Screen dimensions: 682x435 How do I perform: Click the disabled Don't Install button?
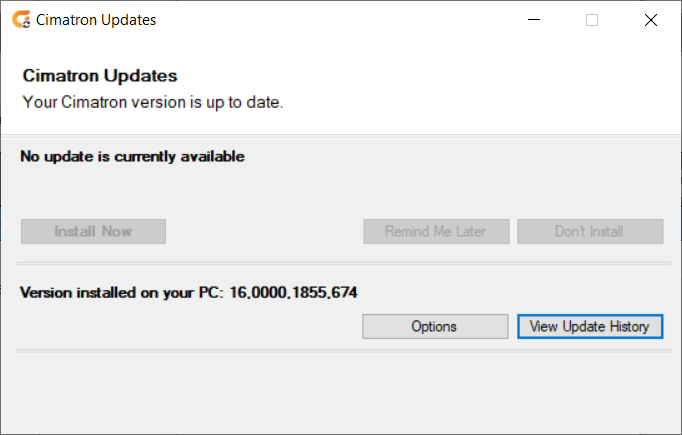[x=590, y=231]
